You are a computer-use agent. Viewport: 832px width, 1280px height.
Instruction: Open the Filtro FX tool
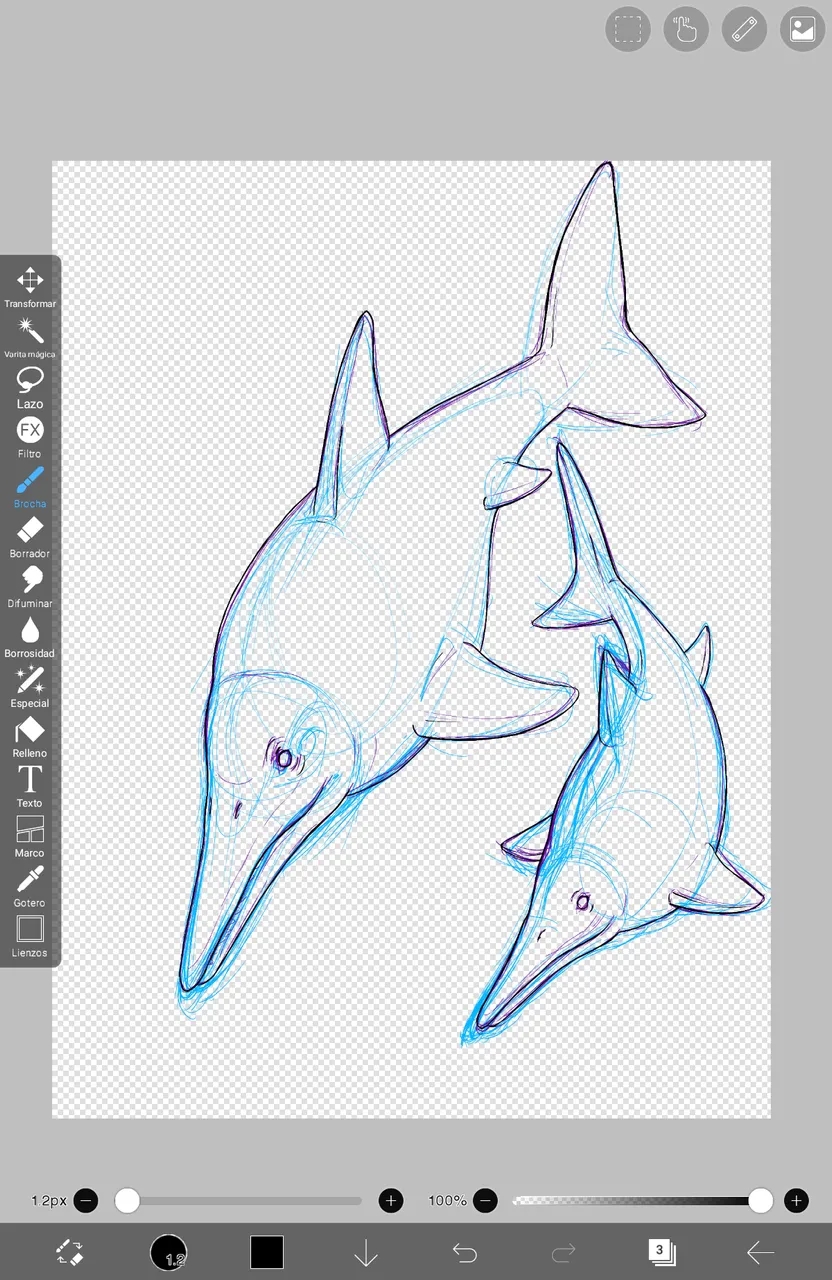[30, 437]
